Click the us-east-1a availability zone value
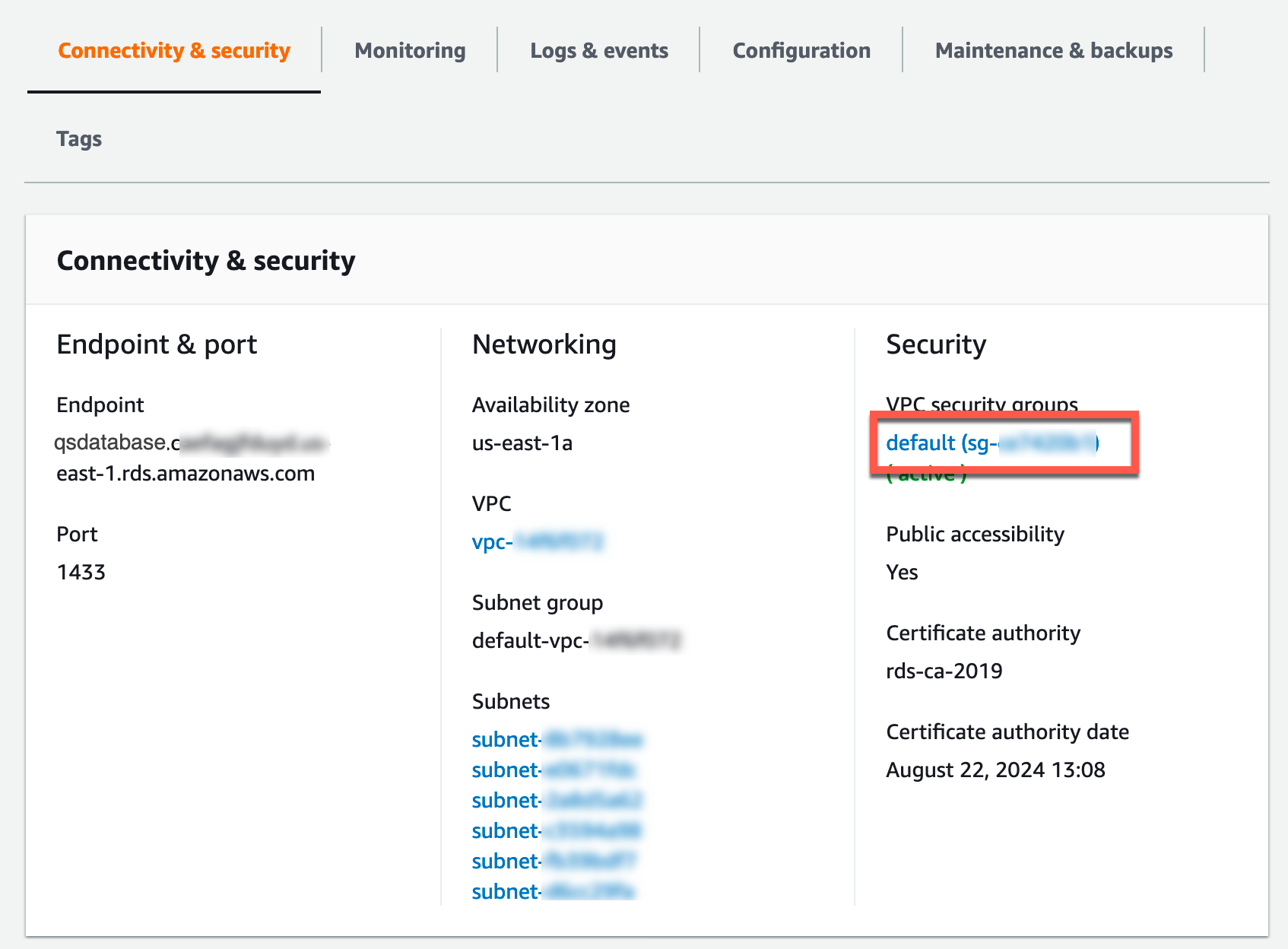The width and height of the screenshot is (1288, 949). pyautogui.click(x=522, y=443)
